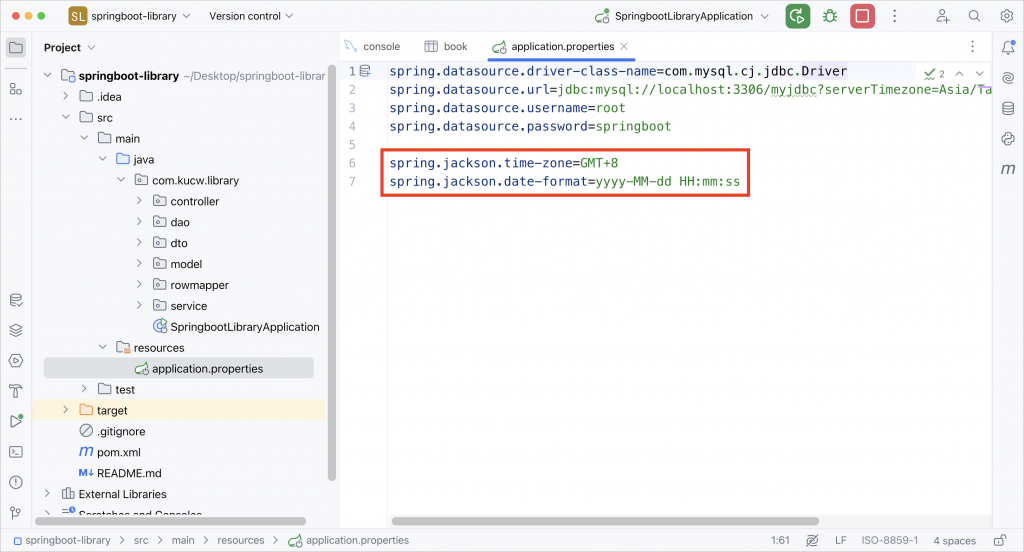The image size is (1024, 552).
Task: Open the Services tool window icon
Action: (x=16, y=361)
